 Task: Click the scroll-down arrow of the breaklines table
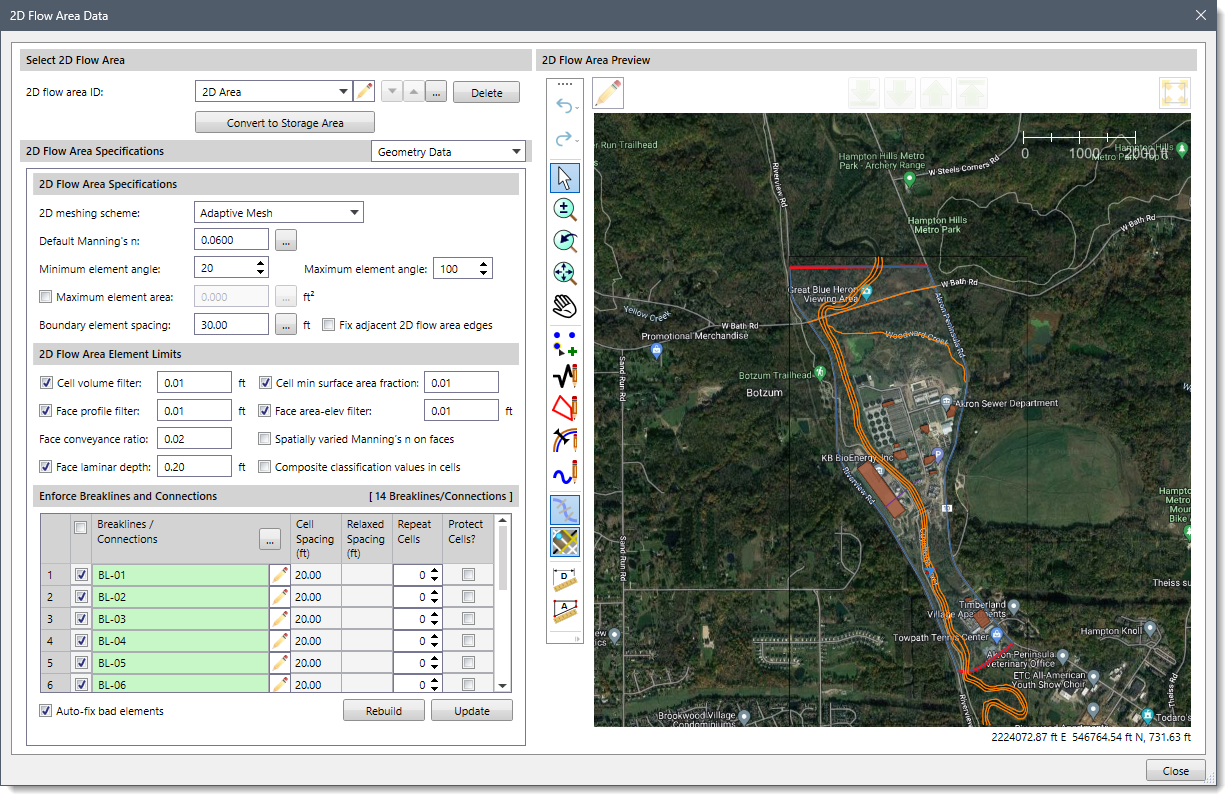pos(503,686)
